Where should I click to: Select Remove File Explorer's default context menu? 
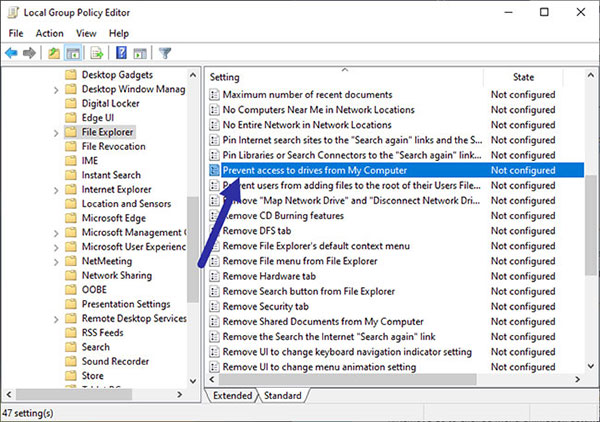316,246
